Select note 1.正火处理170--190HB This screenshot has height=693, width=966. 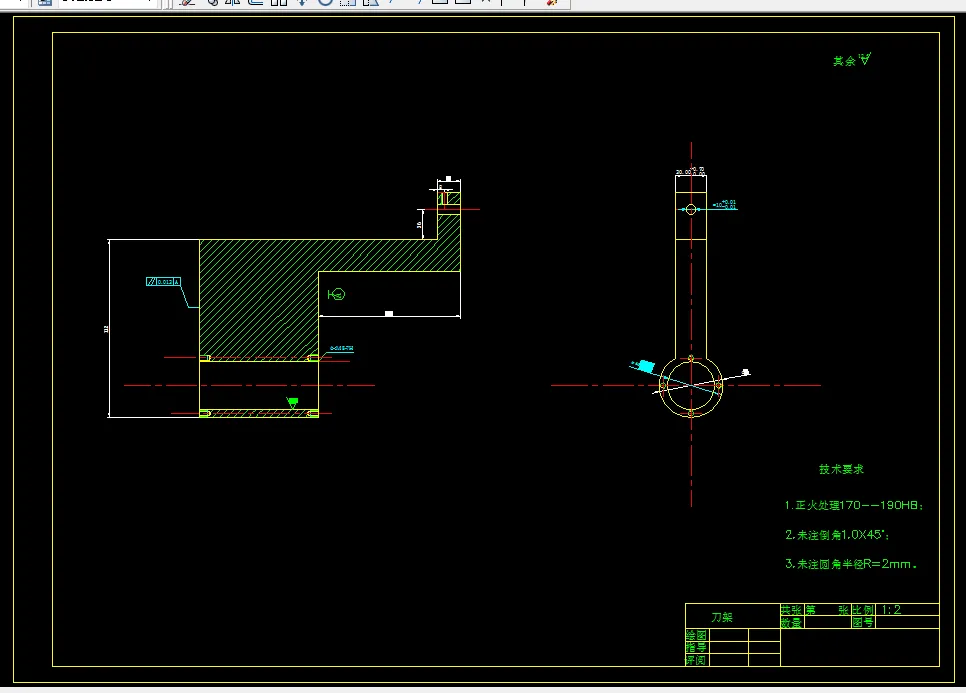854,505
